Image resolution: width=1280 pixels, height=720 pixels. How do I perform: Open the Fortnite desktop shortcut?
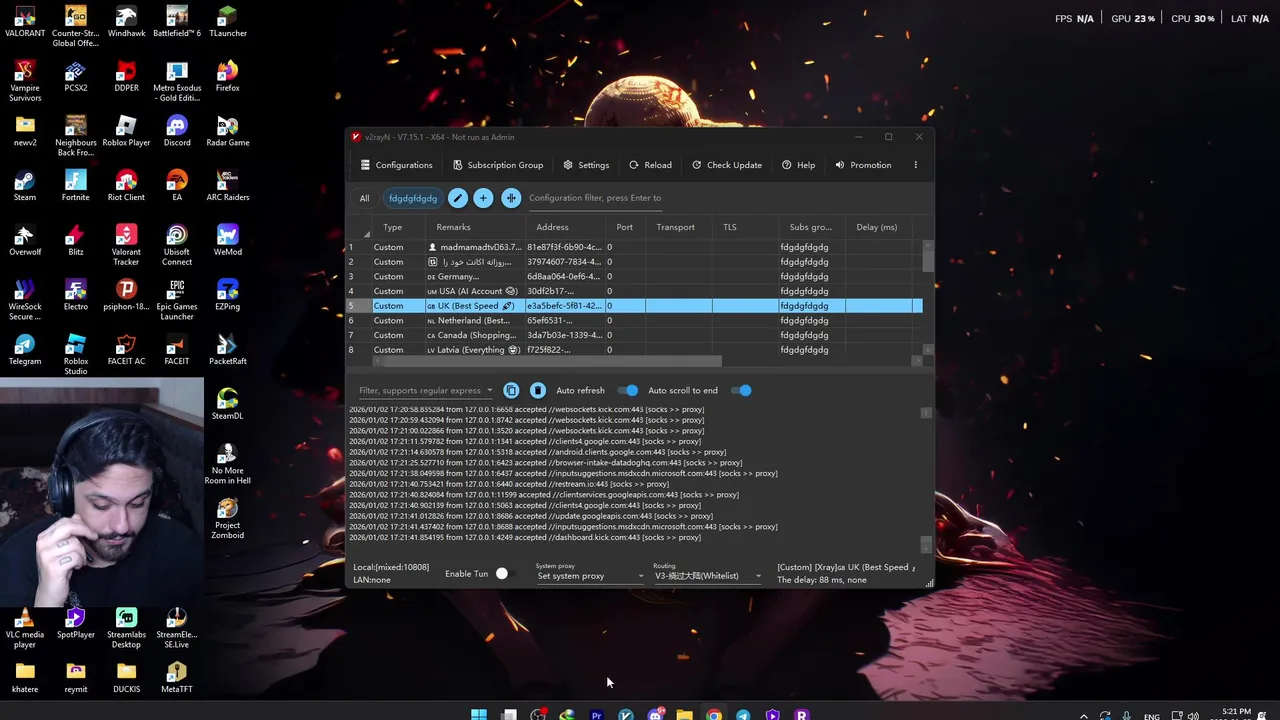pos(76,186)
